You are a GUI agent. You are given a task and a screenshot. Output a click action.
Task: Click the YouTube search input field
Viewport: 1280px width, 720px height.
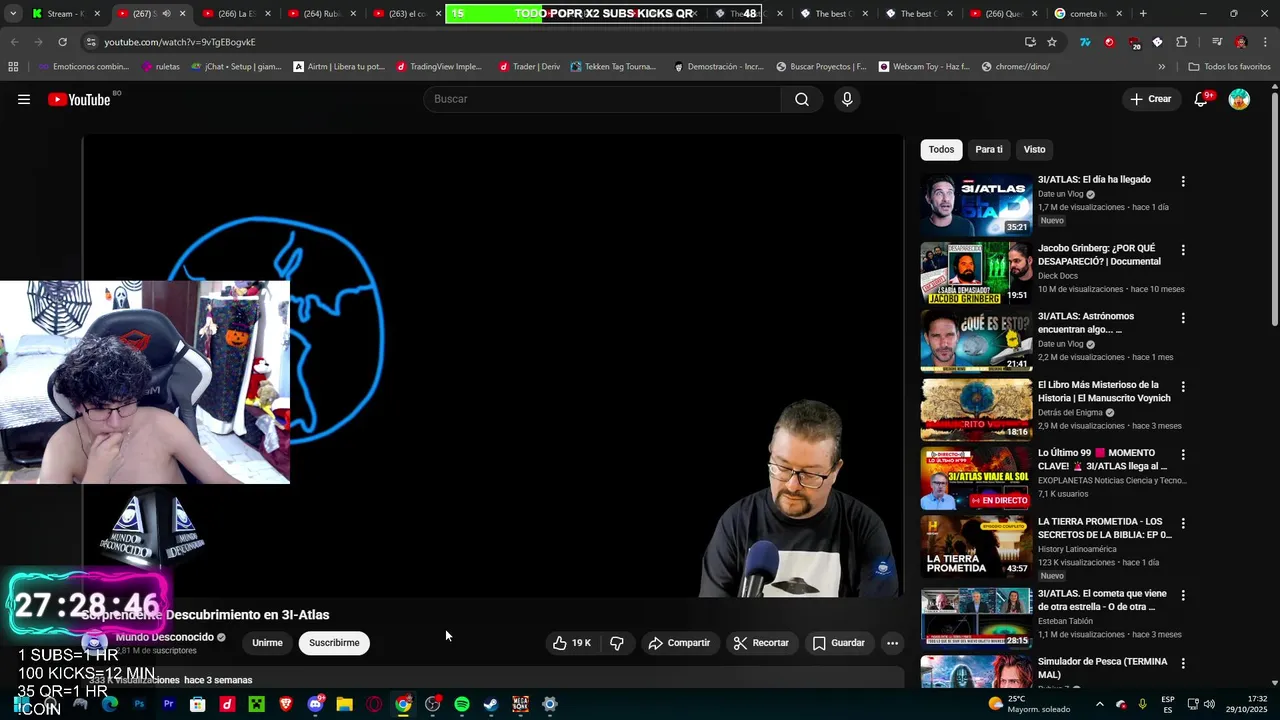pos(602,99)
